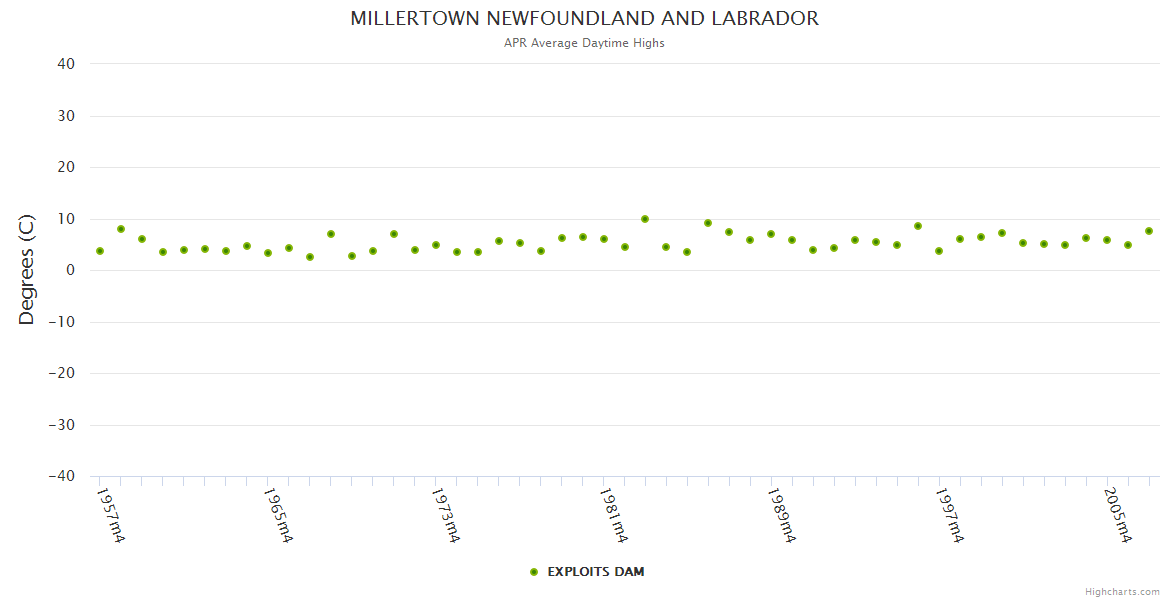
Task: Select the first data point for 1957
Action: click(x=100, y=251)
